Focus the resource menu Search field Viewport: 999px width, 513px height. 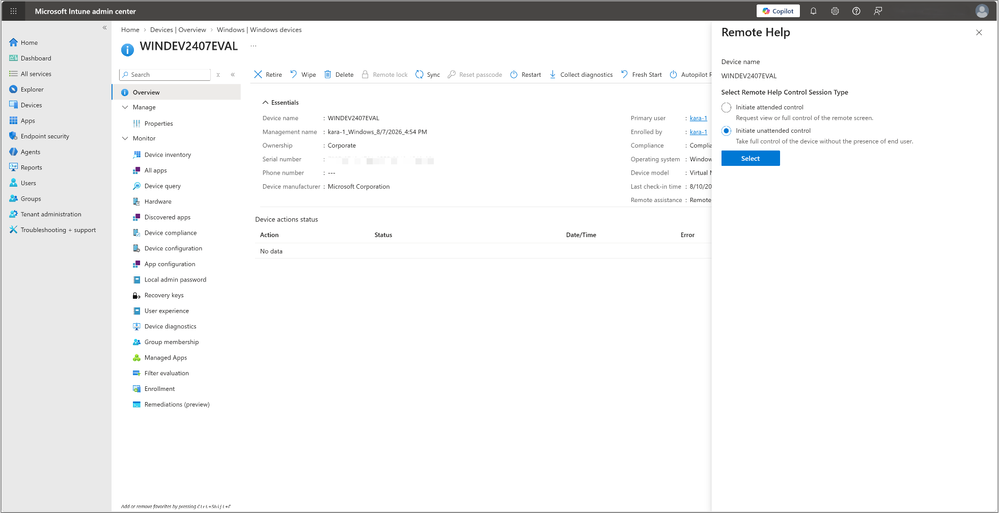[165, 75]
